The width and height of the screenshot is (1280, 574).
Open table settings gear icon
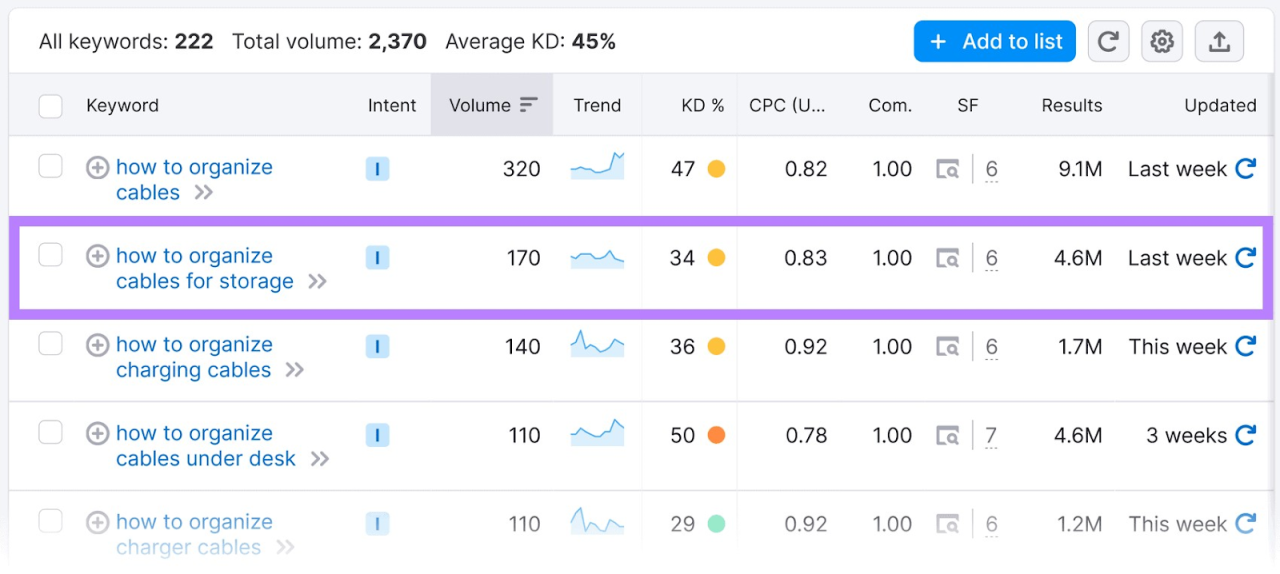1161,42
